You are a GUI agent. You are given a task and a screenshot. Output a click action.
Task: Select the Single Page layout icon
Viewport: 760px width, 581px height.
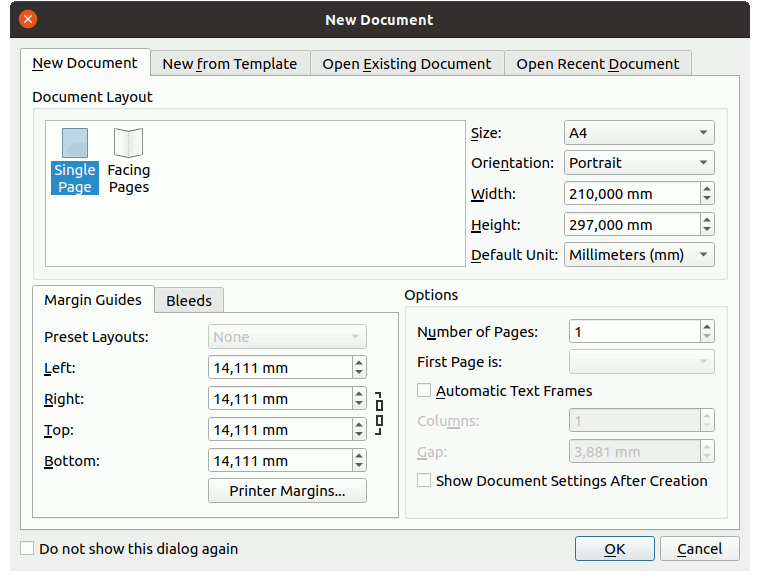(x=75, y=160)
